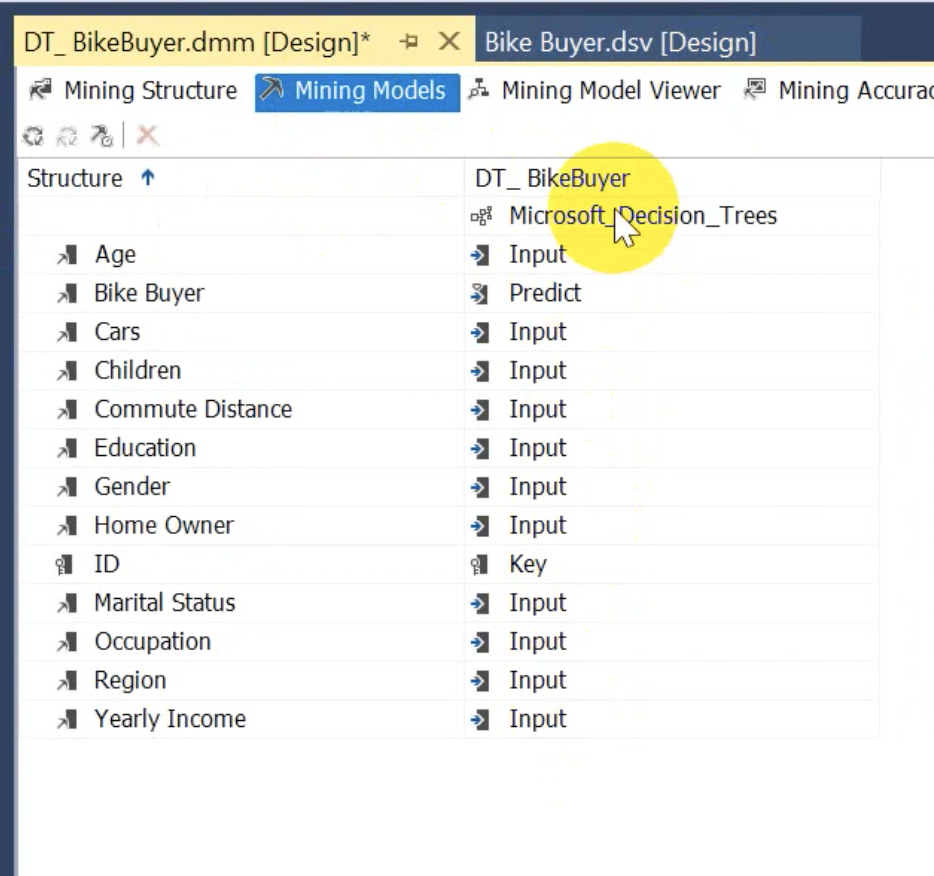Click the Children column icon
The image size is (934, 876).
(x=67, y=371)
